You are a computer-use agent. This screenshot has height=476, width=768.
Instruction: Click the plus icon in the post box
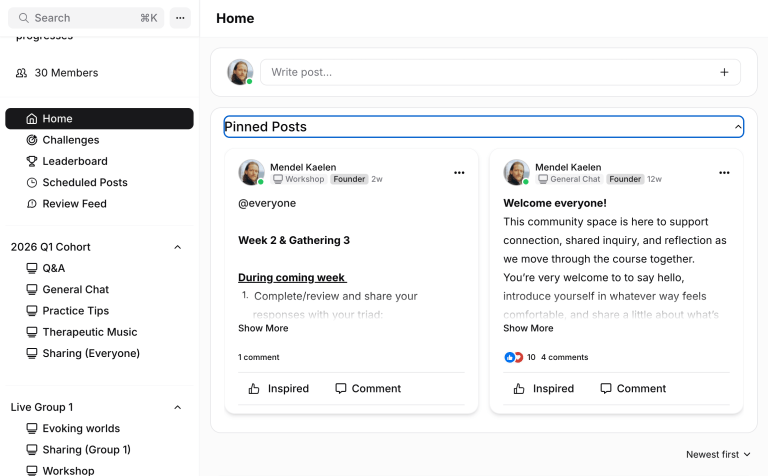point(724,72)
